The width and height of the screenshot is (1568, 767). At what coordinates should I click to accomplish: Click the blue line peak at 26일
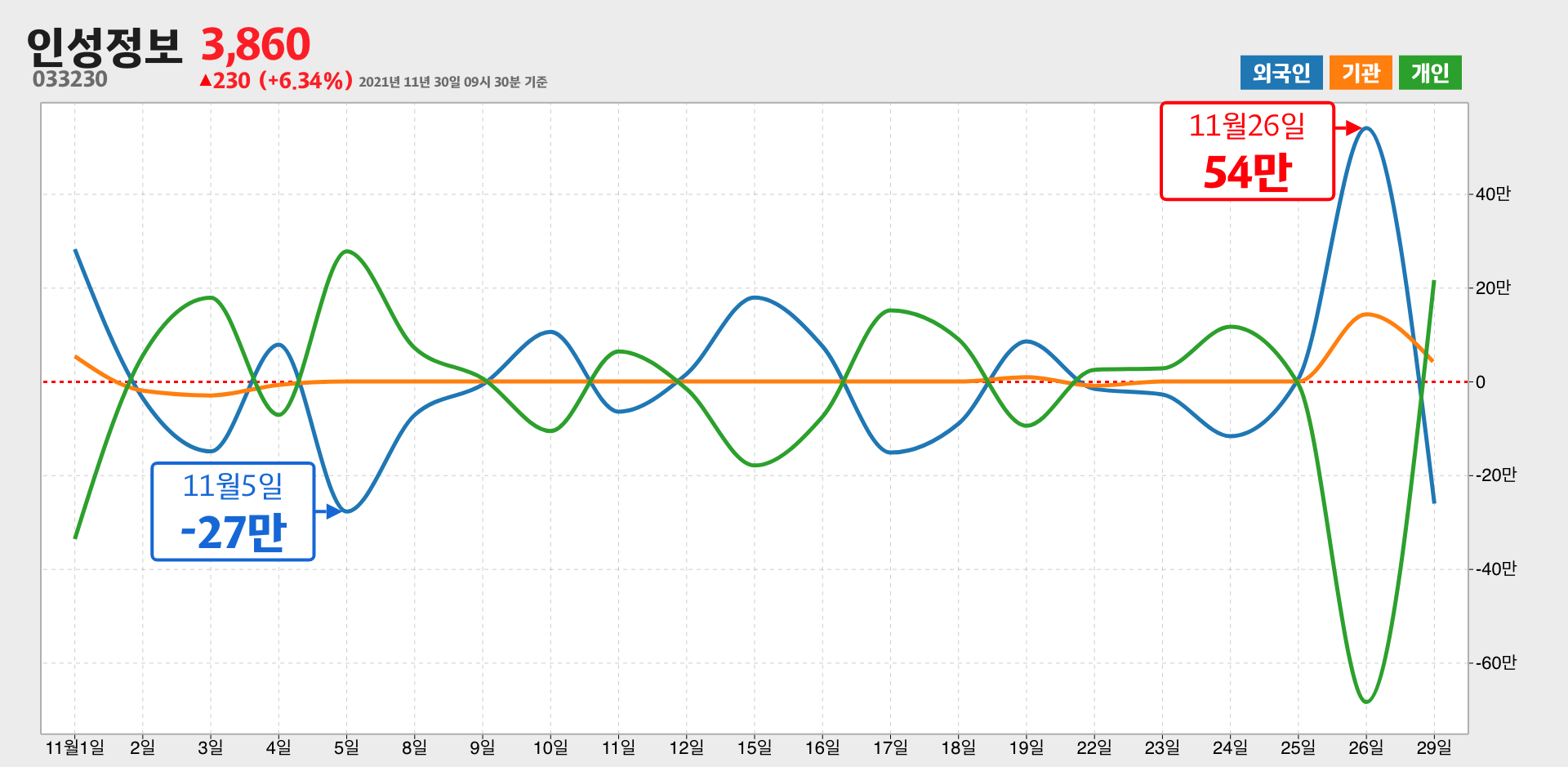[x=1366, y=128]
